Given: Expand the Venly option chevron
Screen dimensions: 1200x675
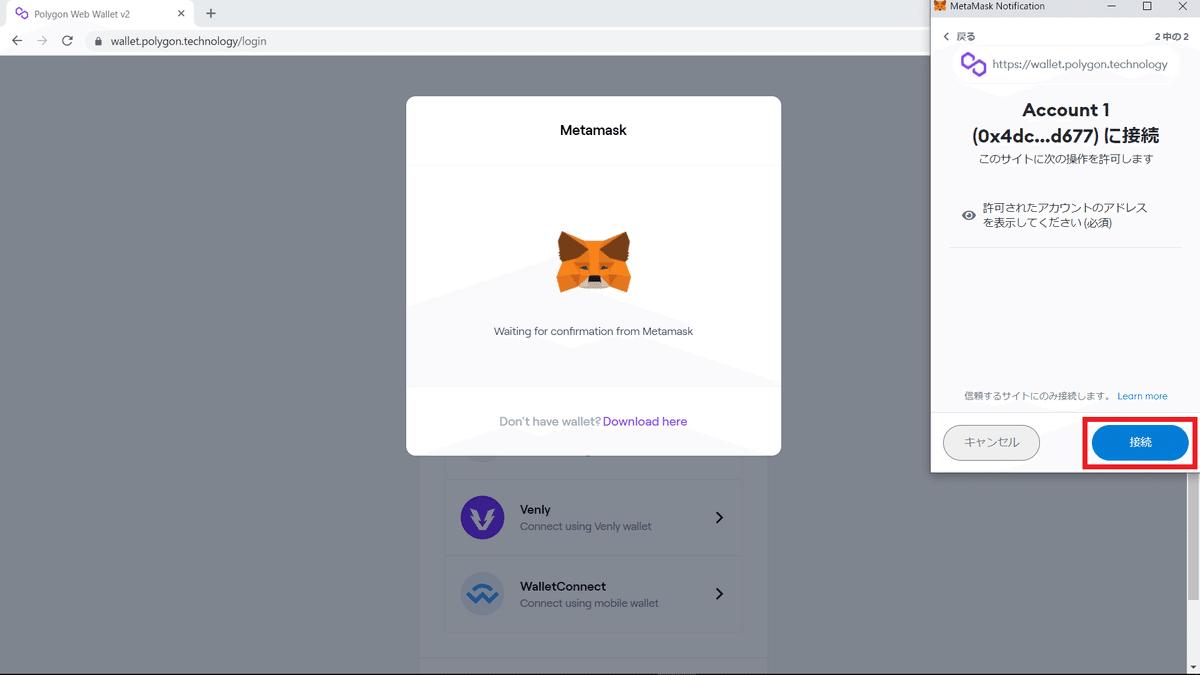Looking at the screenshot, I should (x=719, y=518).
